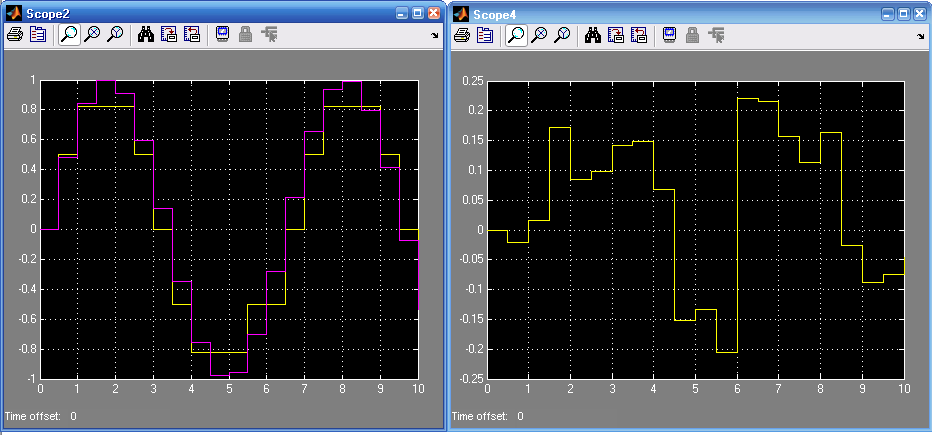Select Zoom Y-axis tool in Scope4
This screenshot has height=435, width=932.
(562, 35)
